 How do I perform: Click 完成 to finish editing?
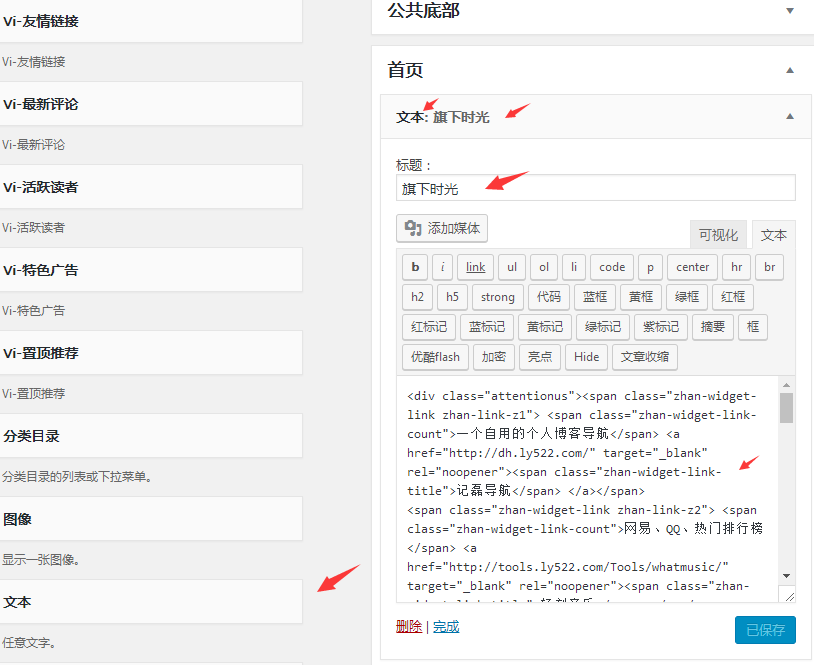(x=445, y=628)
